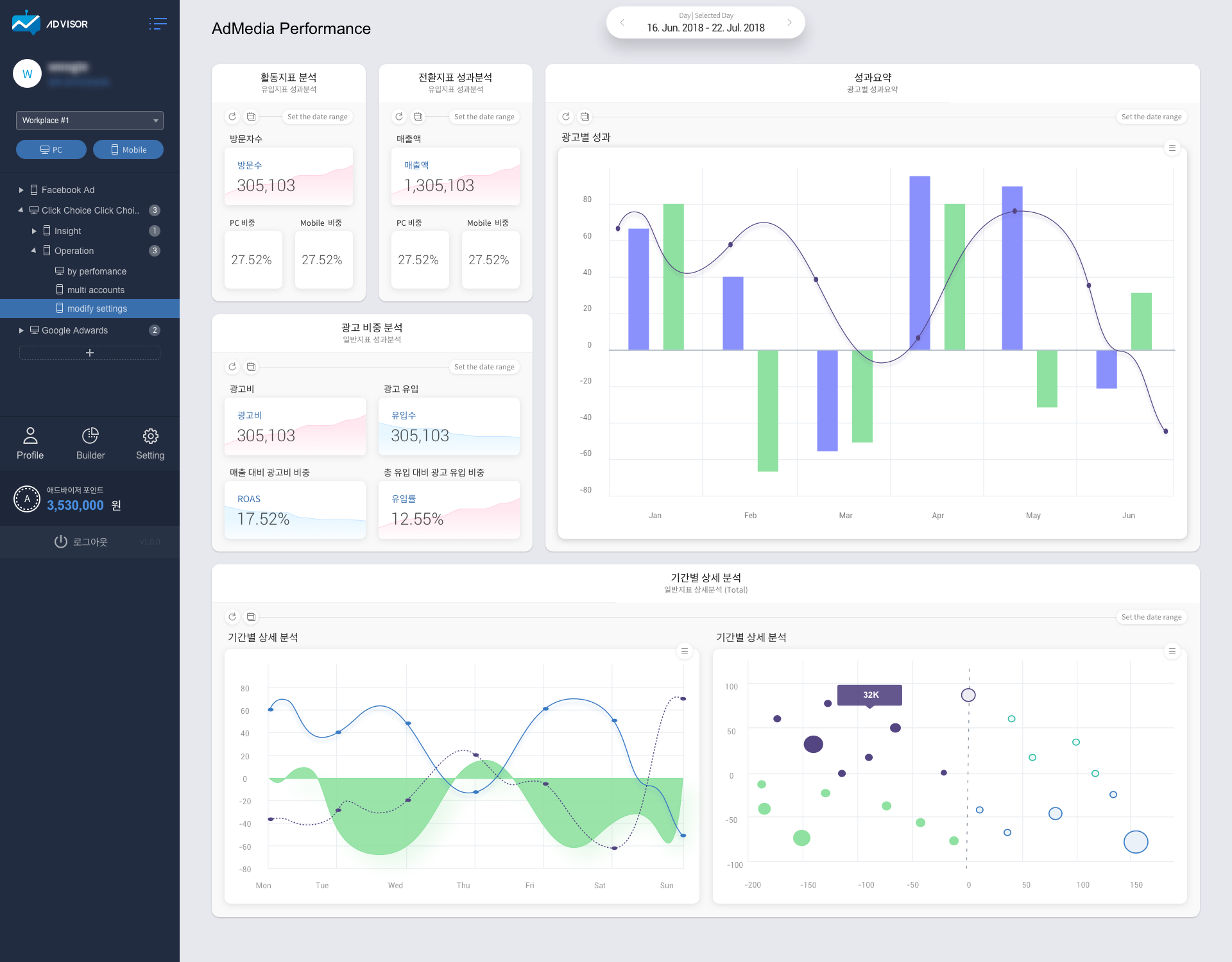
Task: Open the Setting gear icon
Action: coord(150,436)
